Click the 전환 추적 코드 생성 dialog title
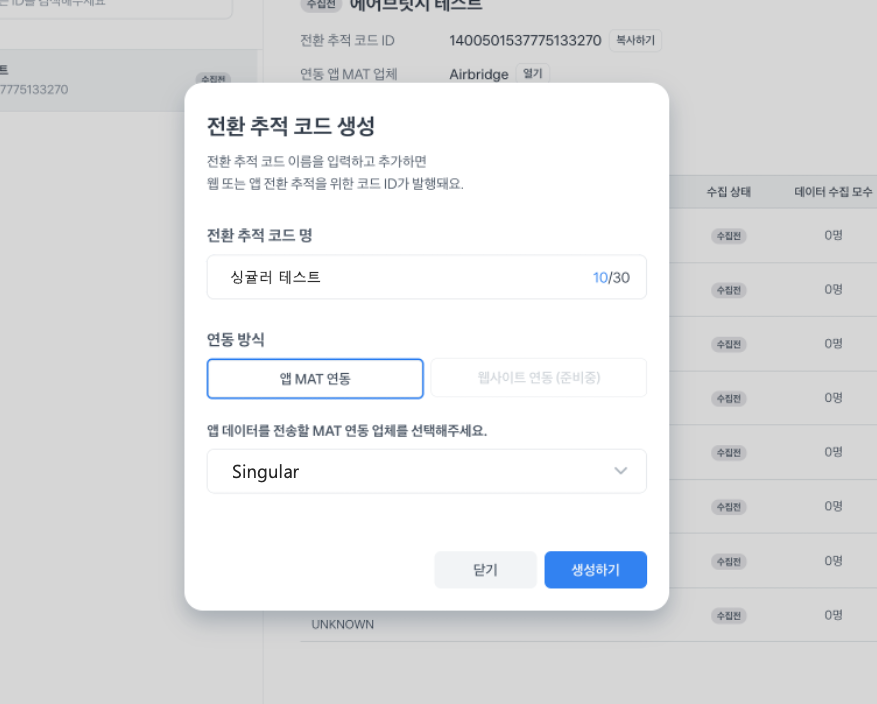877x704 pixels. [291, 126]
